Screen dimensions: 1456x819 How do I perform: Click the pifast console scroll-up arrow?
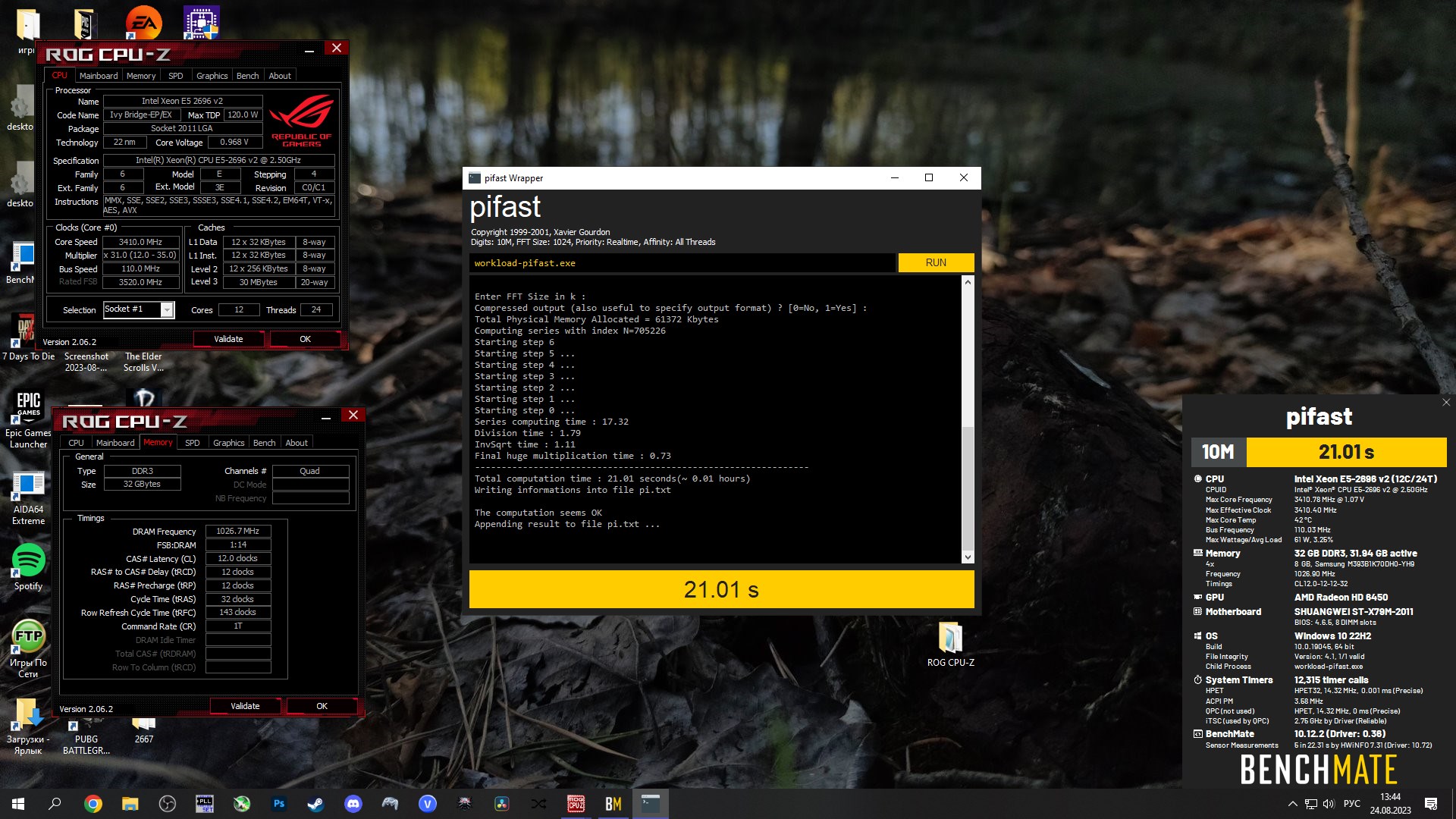click(968, 282)
